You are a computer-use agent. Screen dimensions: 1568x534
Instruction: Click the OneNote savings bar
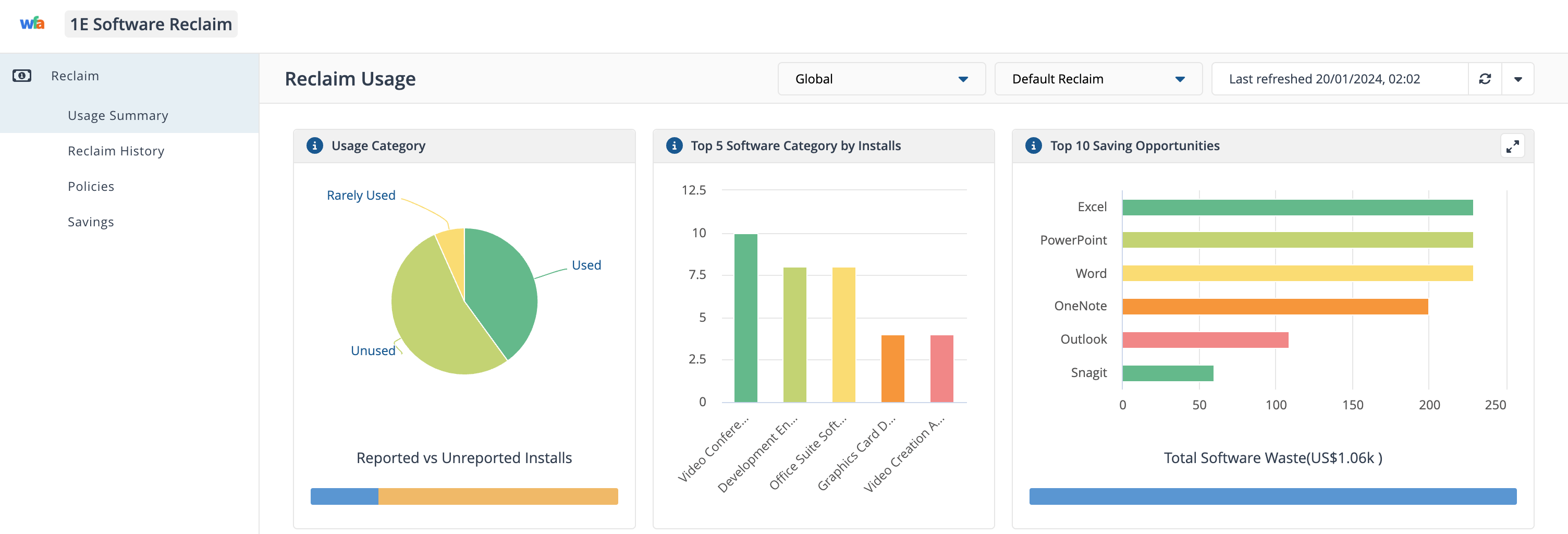(1275, 306)
